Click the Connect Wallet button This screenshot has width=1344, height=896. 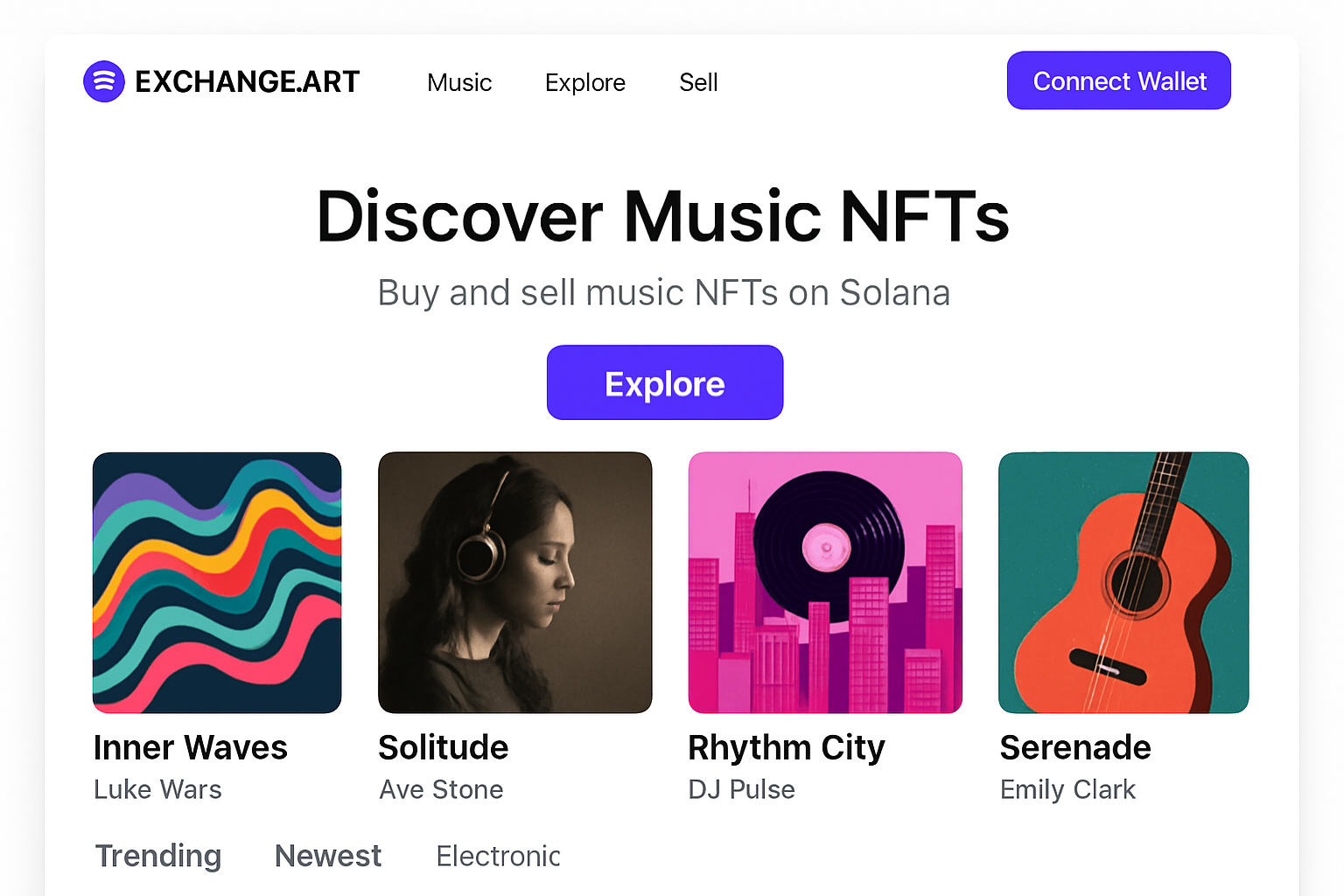(x=1119, y=80)
